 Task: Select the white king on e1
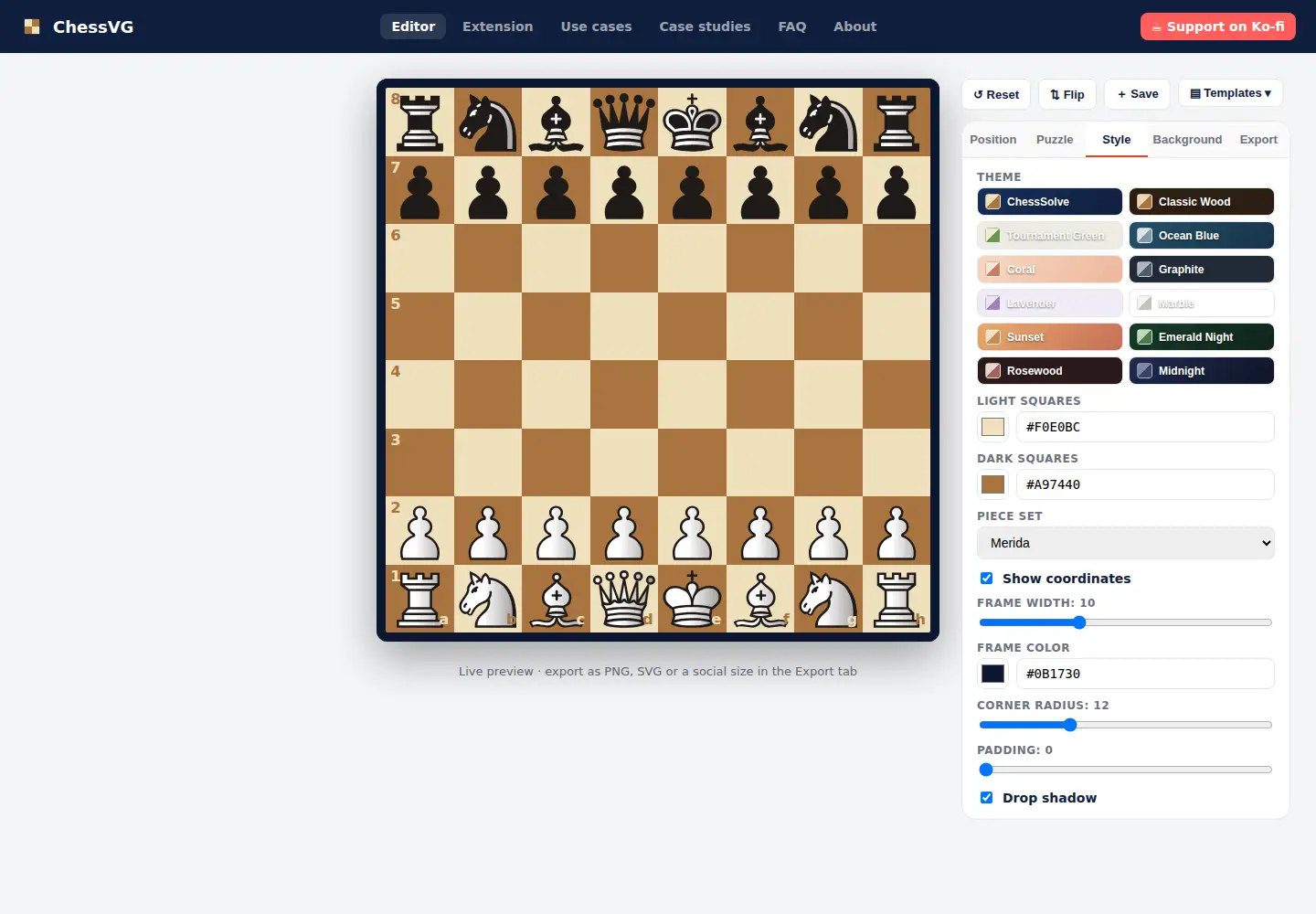(692, 599)
